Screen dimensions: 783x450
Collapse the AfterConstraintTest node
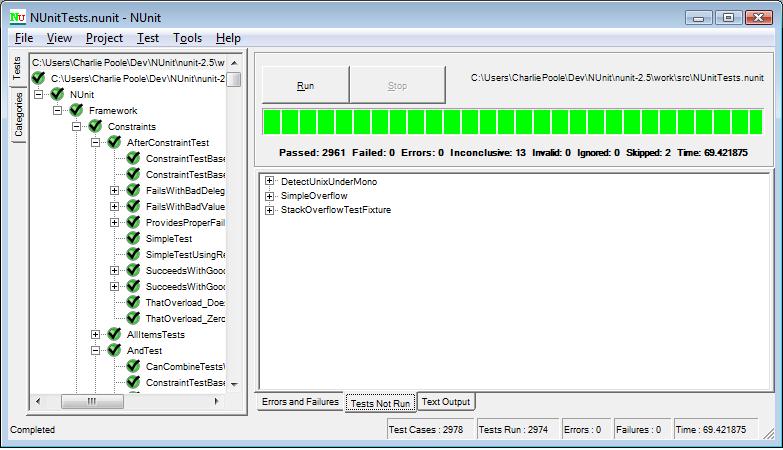point(95,142)
